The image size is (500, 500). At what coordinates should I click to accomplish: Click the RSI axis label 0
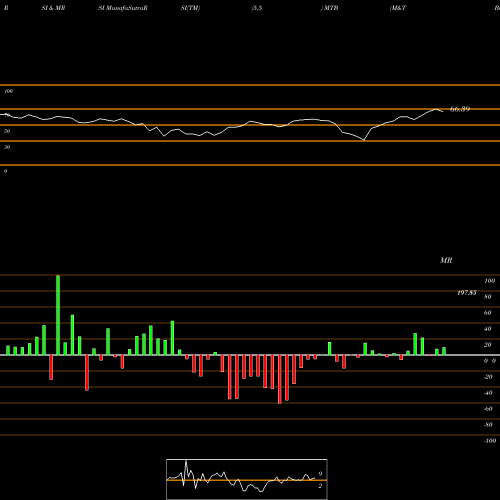(x=5, y=171)
